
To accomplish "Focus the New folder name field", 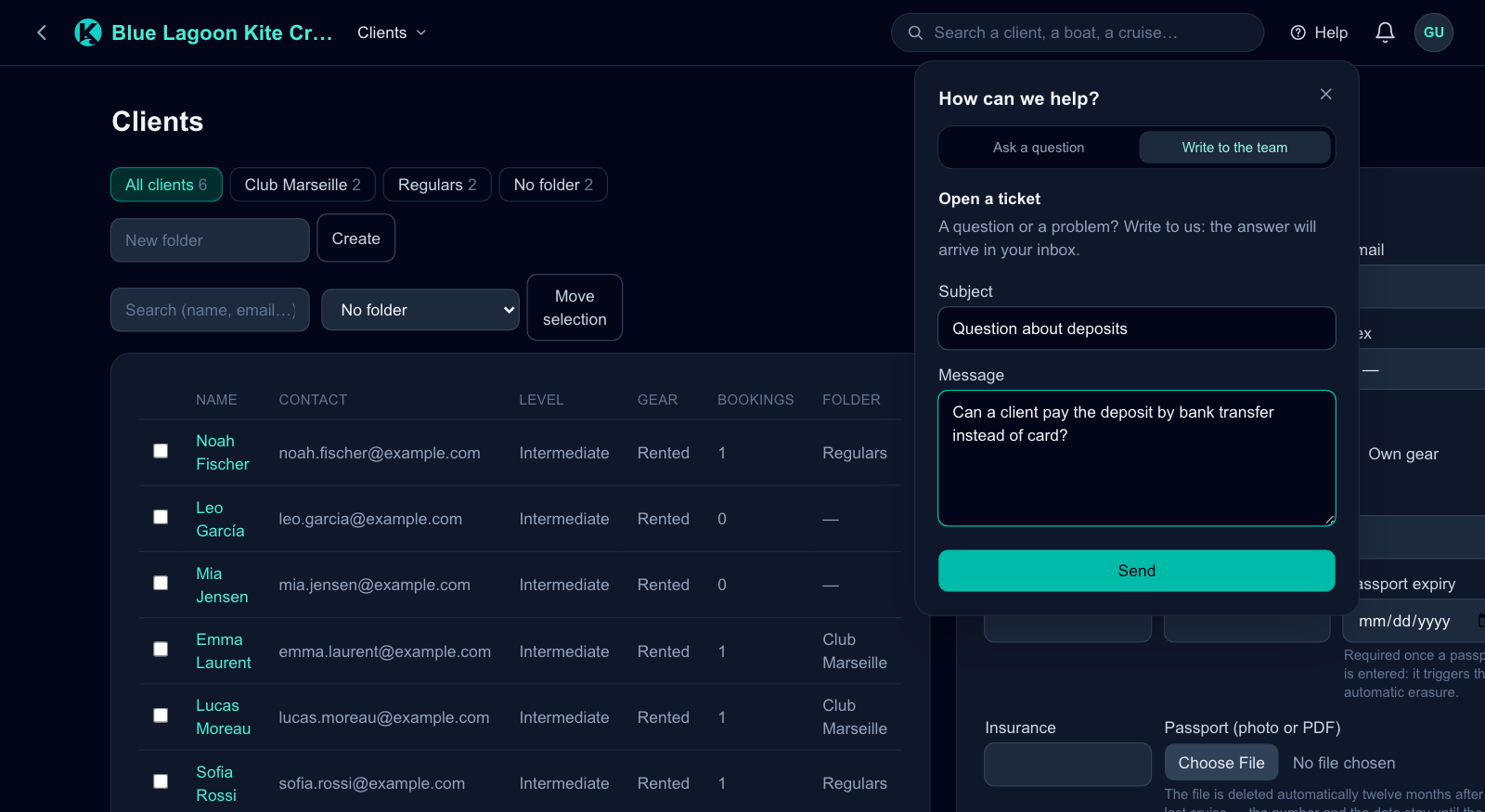I will 210,240.
